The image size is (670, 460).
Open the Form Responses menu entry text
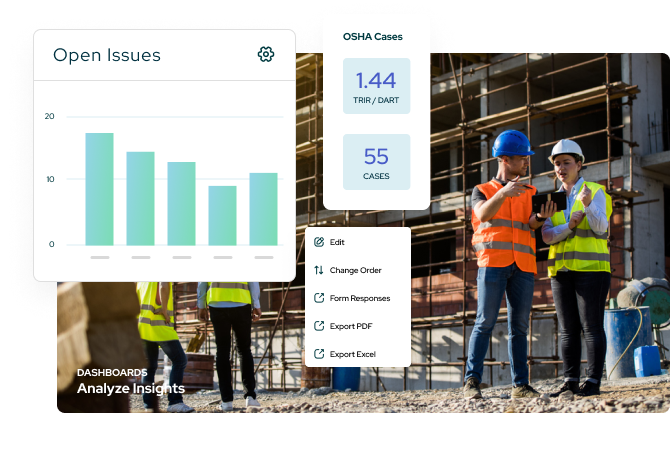(x=360, y=298)
